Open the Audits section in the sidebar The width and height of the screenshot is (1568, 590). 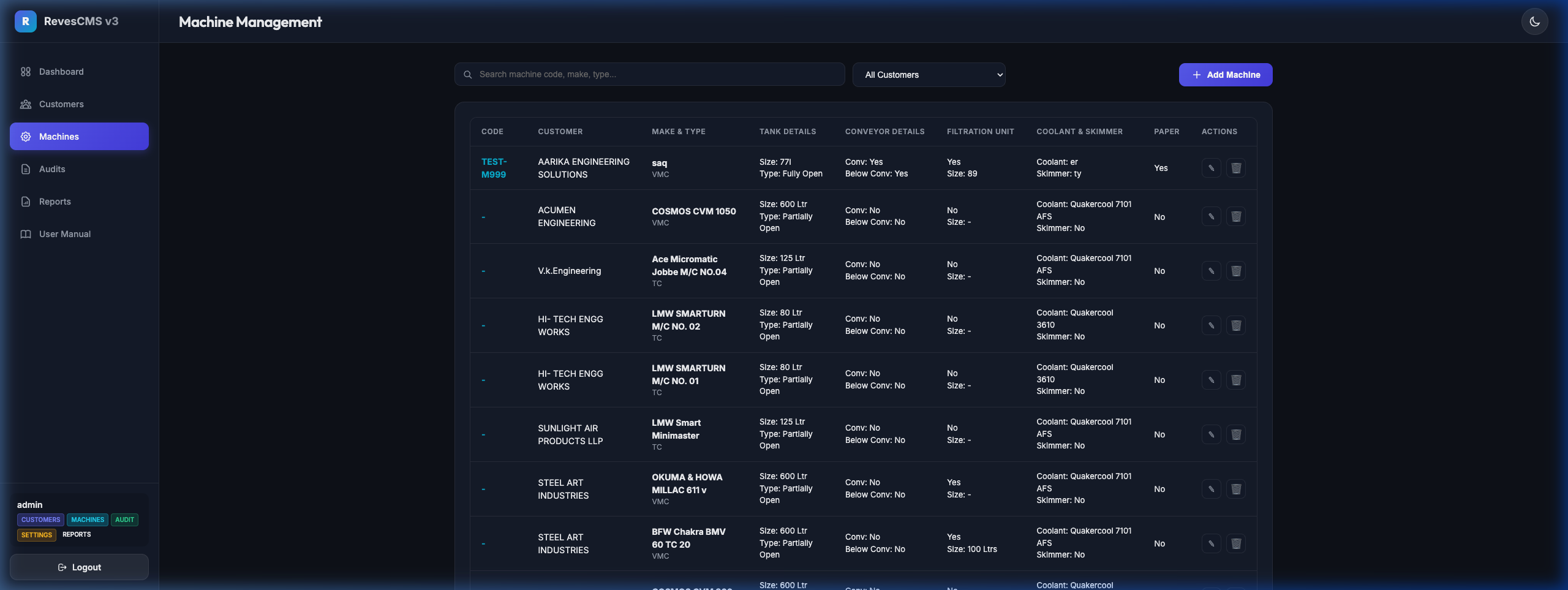pos(79,169)
